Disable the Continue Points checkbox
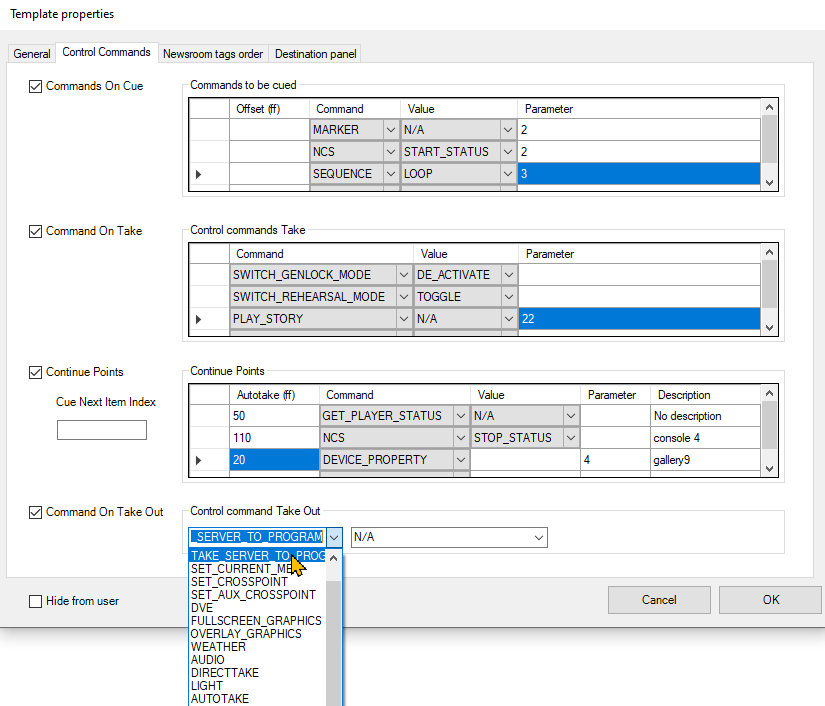Screen dimensions: 825x706 [37, 373]
